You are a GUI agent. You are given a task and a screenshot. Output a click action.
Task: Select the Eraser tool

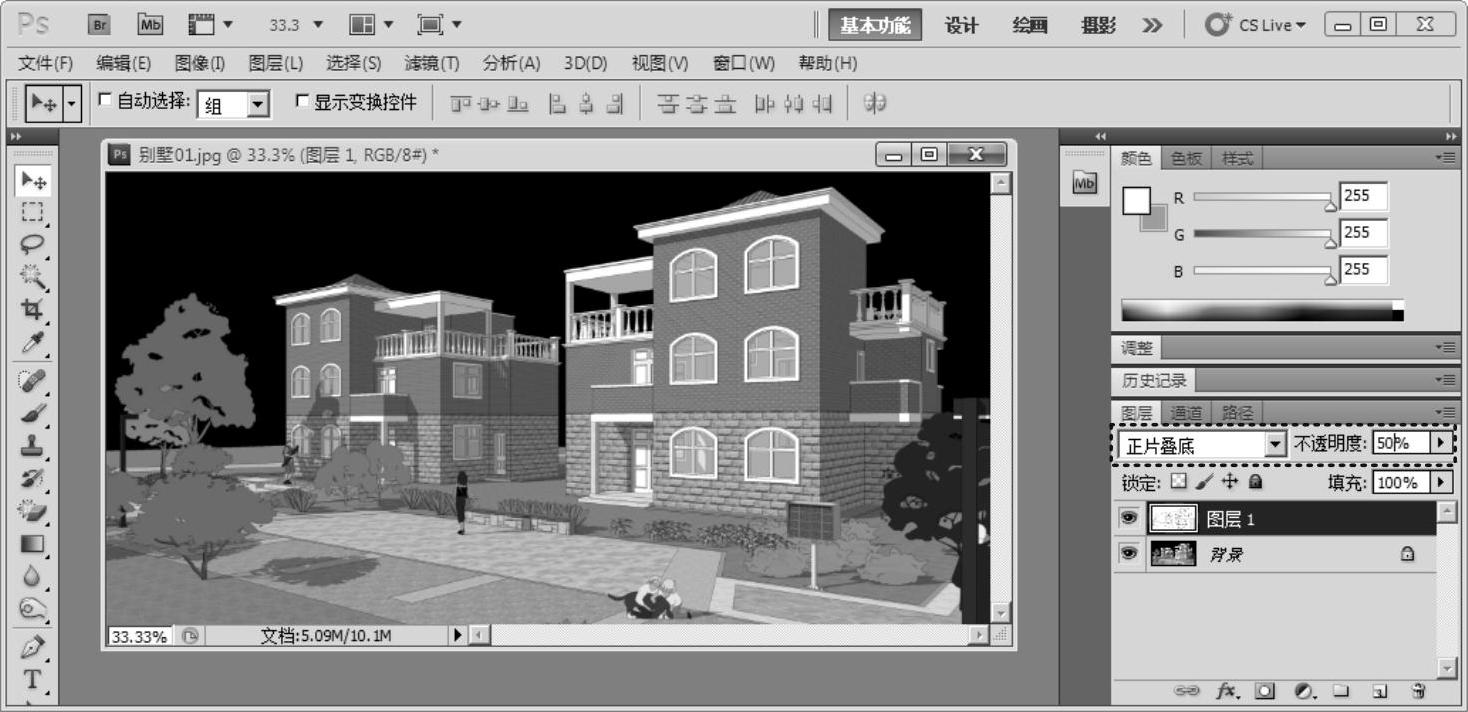(33, 511)
